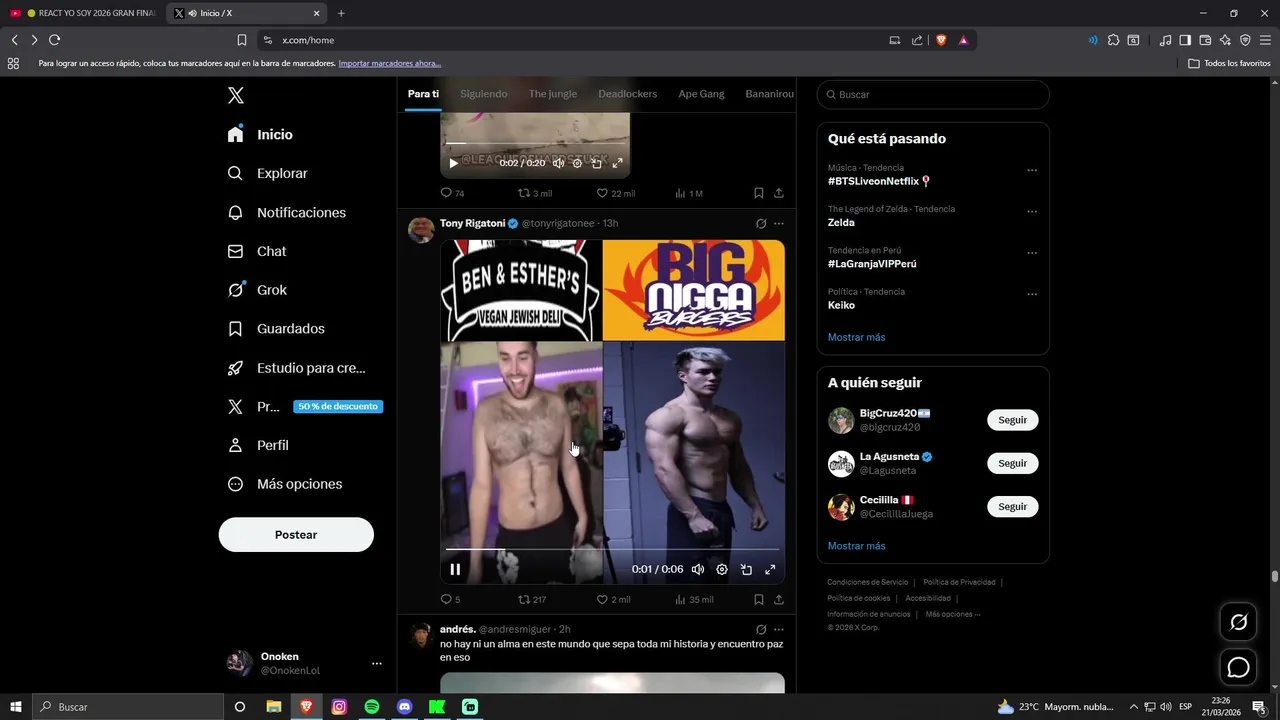
Task: Open Notificaciones in the sidebar
Action: (286, 212)
